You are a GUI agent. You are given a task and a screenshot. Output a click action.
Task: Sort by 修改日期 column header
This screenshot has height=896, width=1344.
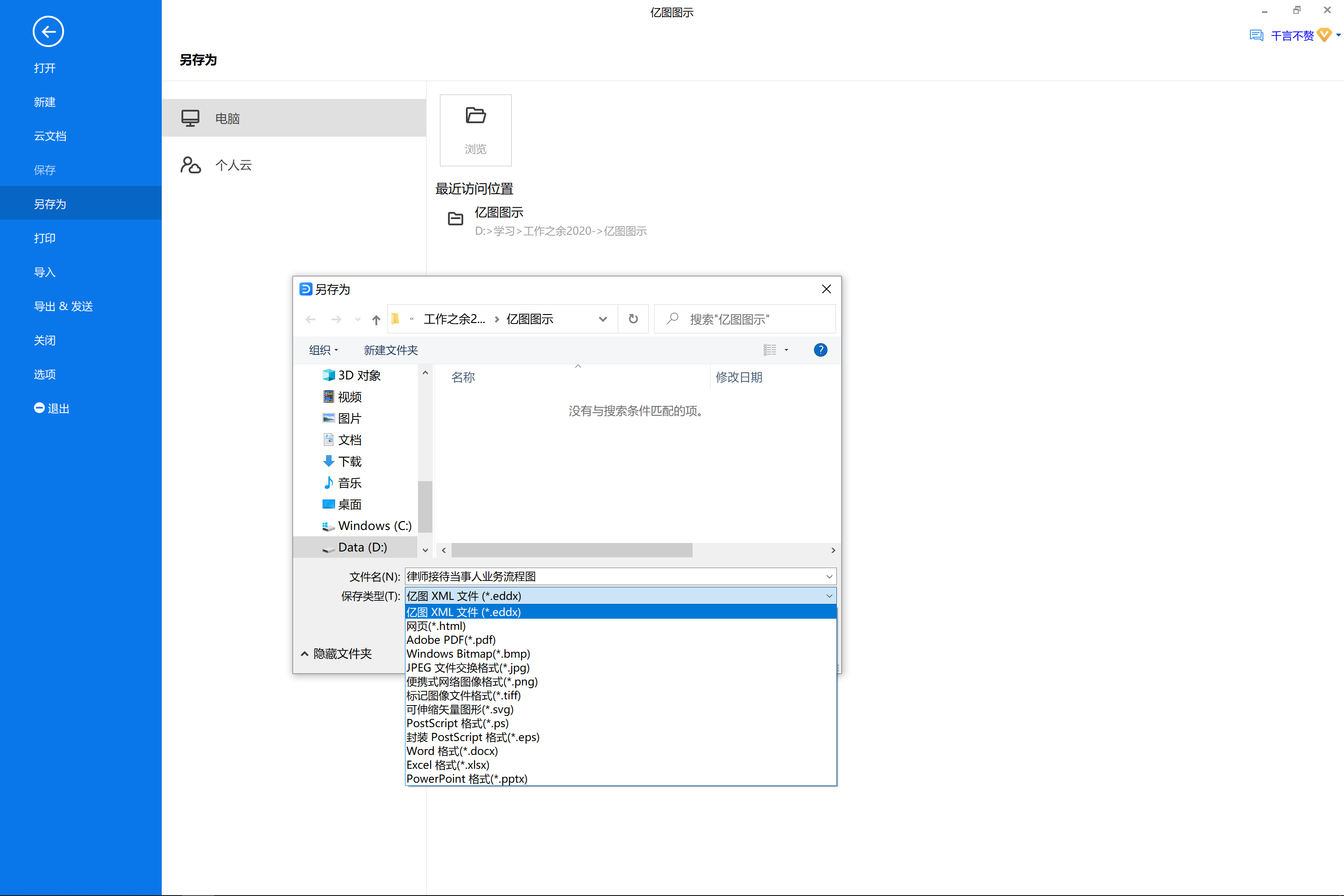click(x=738, y=377)
